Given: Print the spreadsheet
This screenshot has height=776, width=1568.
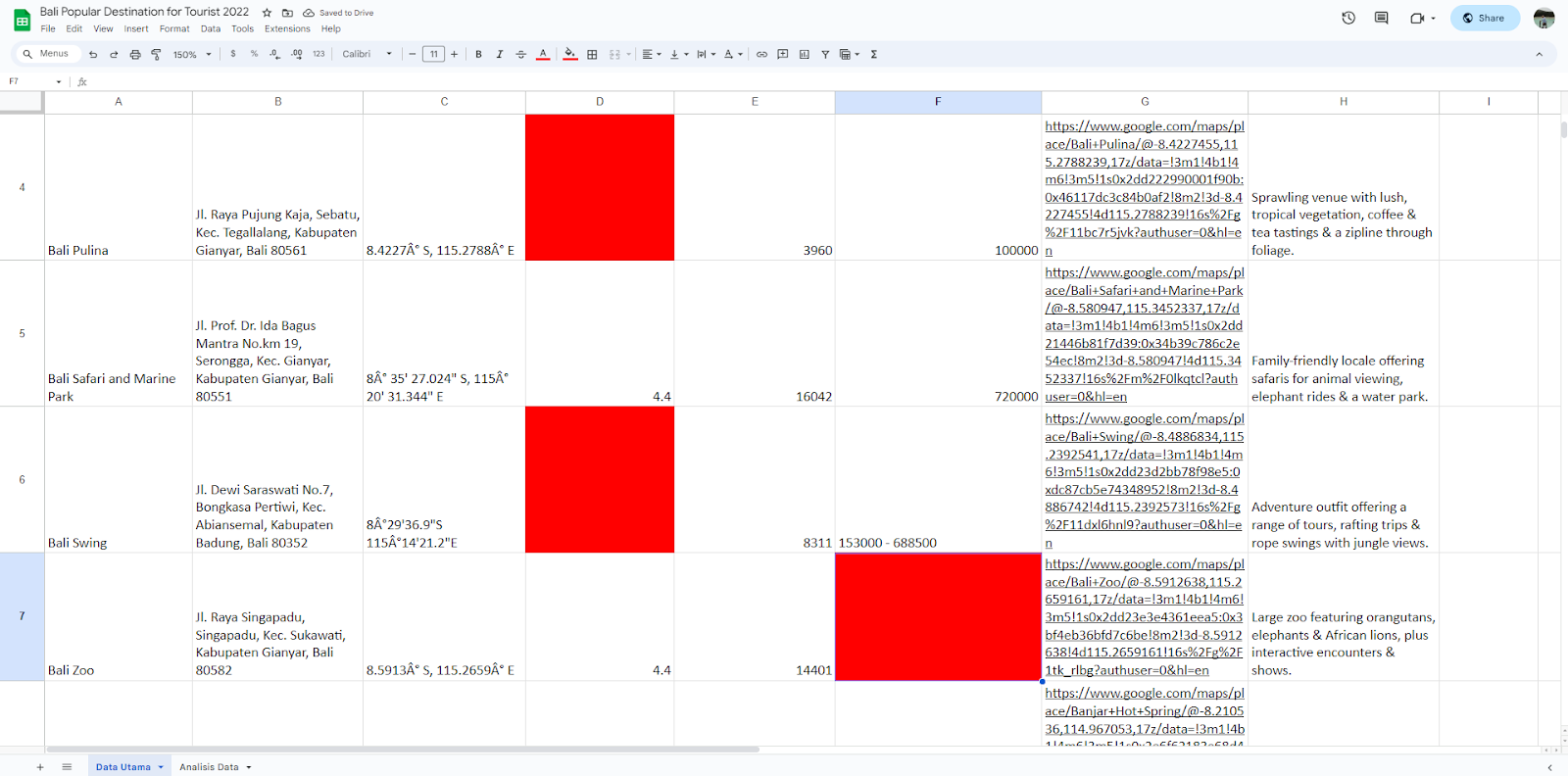Looking at the screenshot, I should coord(135,55).
